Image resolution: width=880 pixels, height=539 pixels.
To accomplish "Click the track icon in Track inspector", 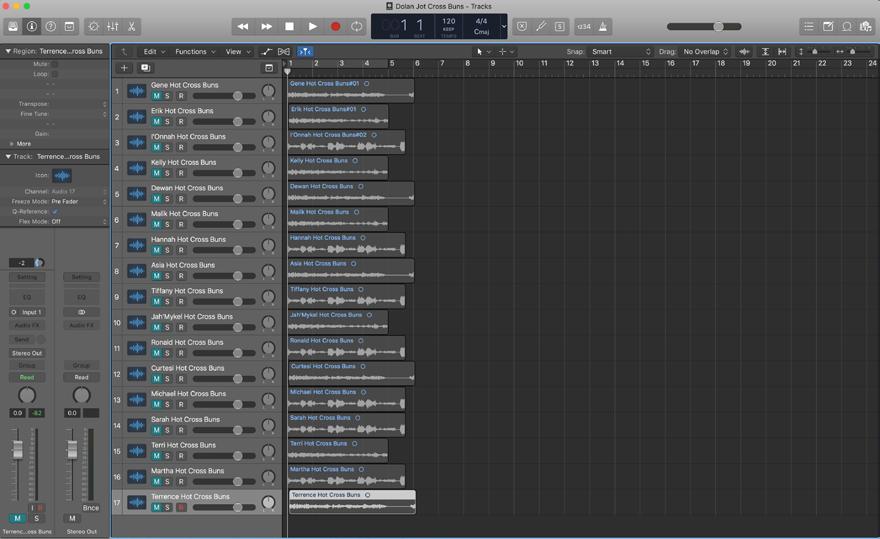I will coord(62,176).
